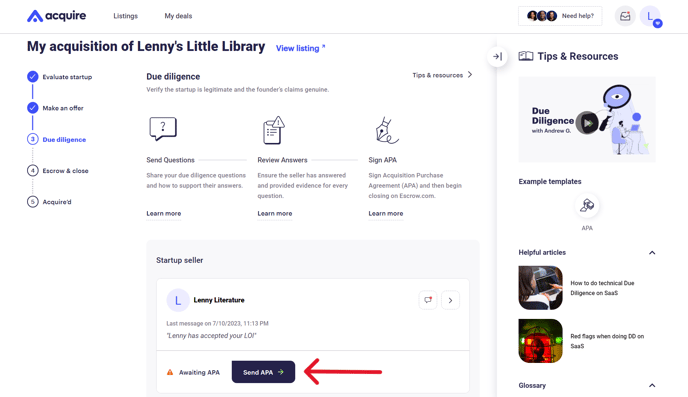
Task: Click Learn more under Review Answers
Action: click(x=275, y=213)
